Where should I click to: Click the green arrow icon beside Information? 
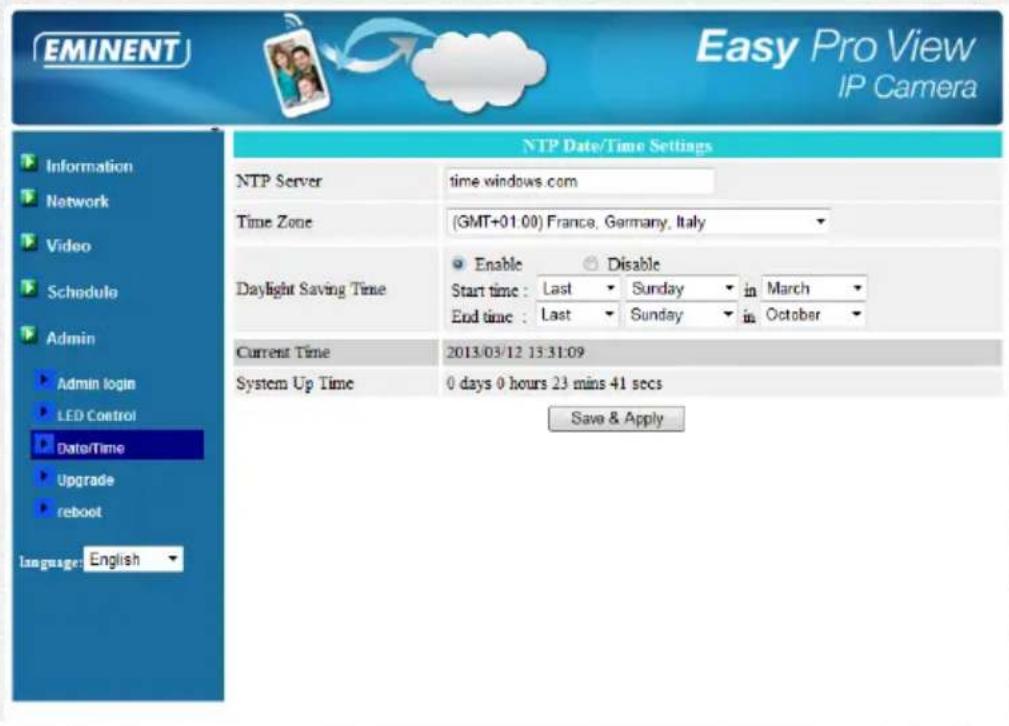[x=29, y=162]
